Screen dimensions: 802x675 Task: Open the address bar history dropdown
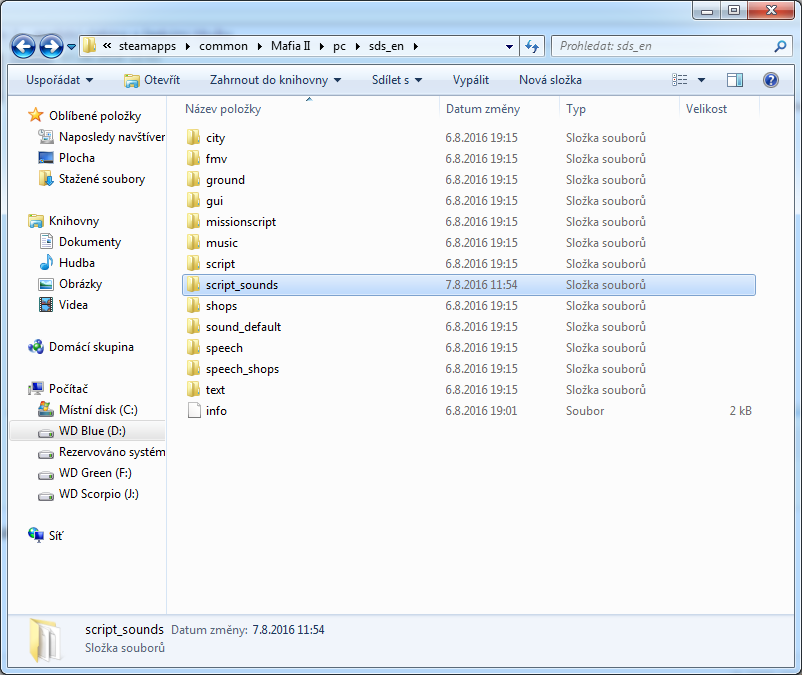[x=510, y=46]
